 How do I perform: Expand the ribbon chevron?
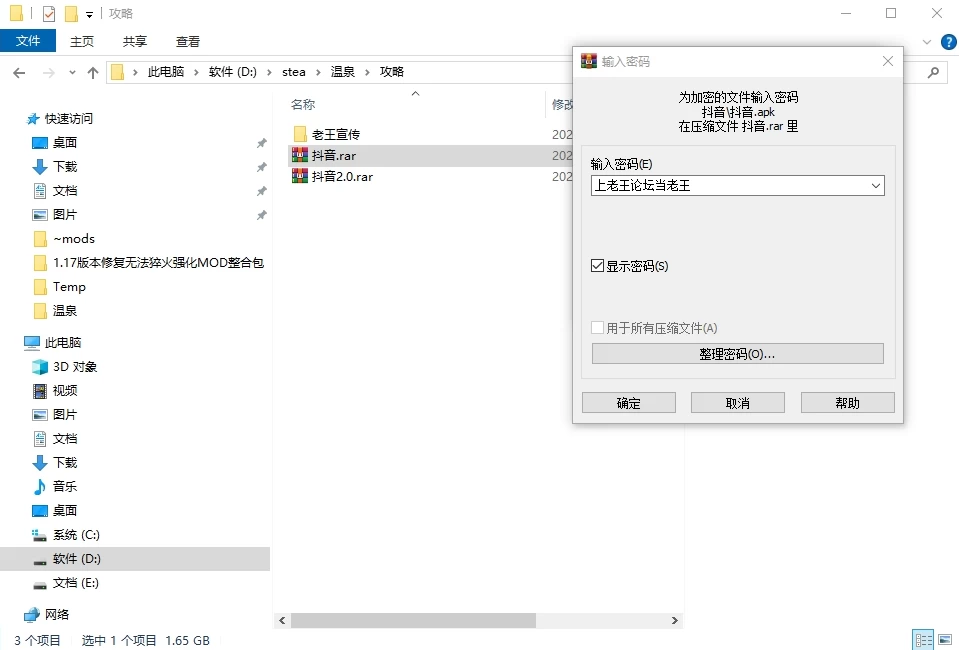[927, 42]
